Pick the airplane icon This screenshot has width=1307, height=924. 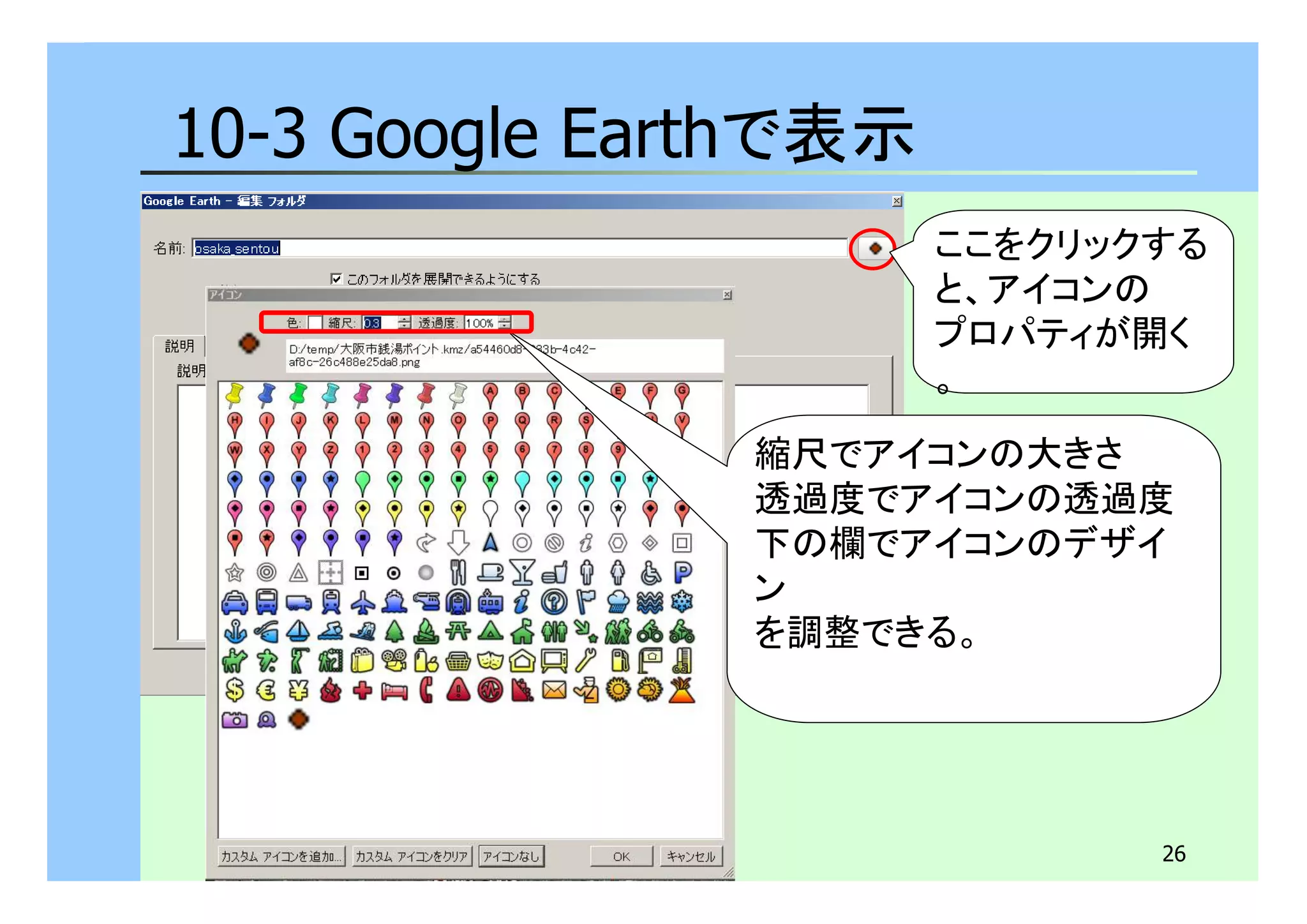[x=362, y=602]
